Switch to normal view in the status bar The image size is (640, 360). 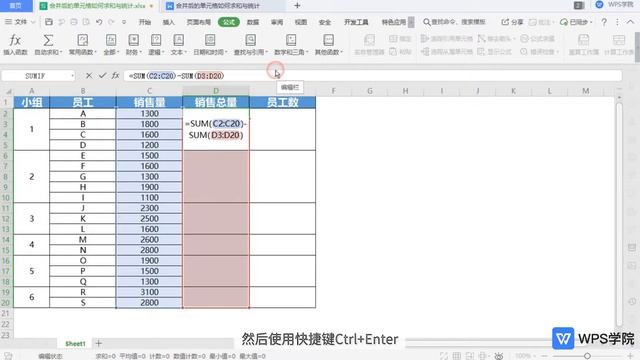point(457,356)
